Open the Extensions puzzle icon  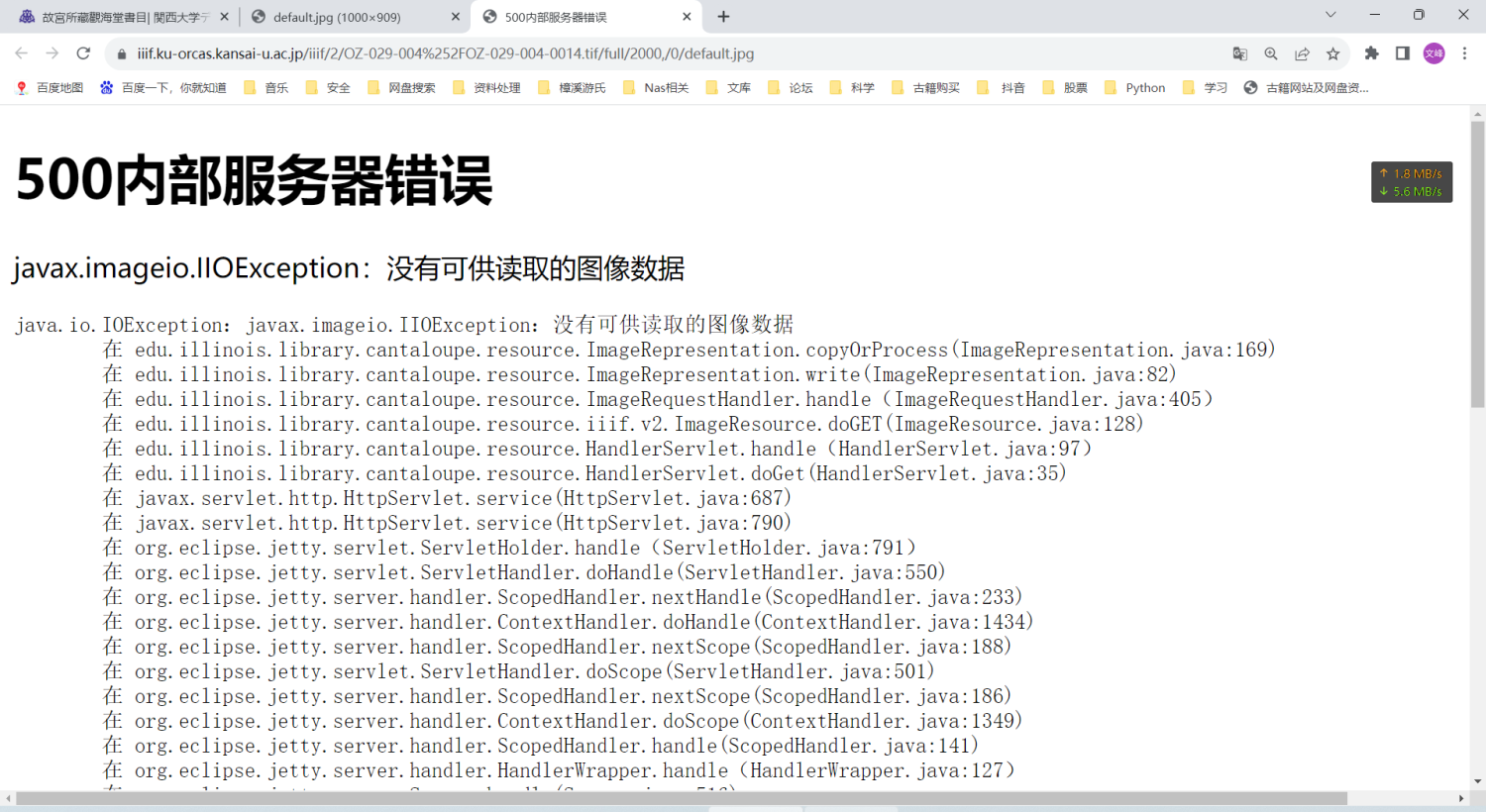(x=1371, y=53)
